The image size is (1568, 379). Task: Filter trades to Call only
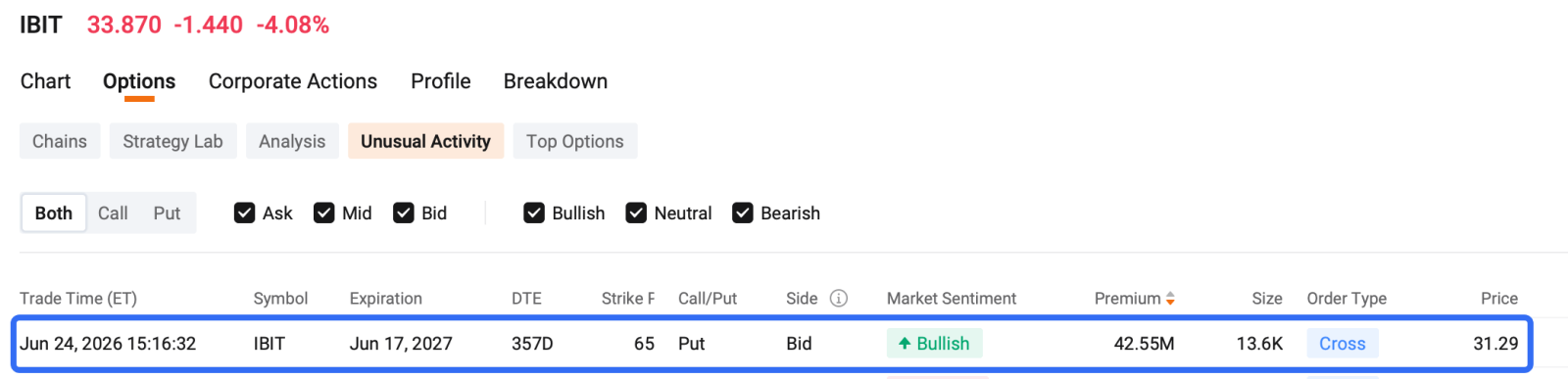[x=113, y=213]
